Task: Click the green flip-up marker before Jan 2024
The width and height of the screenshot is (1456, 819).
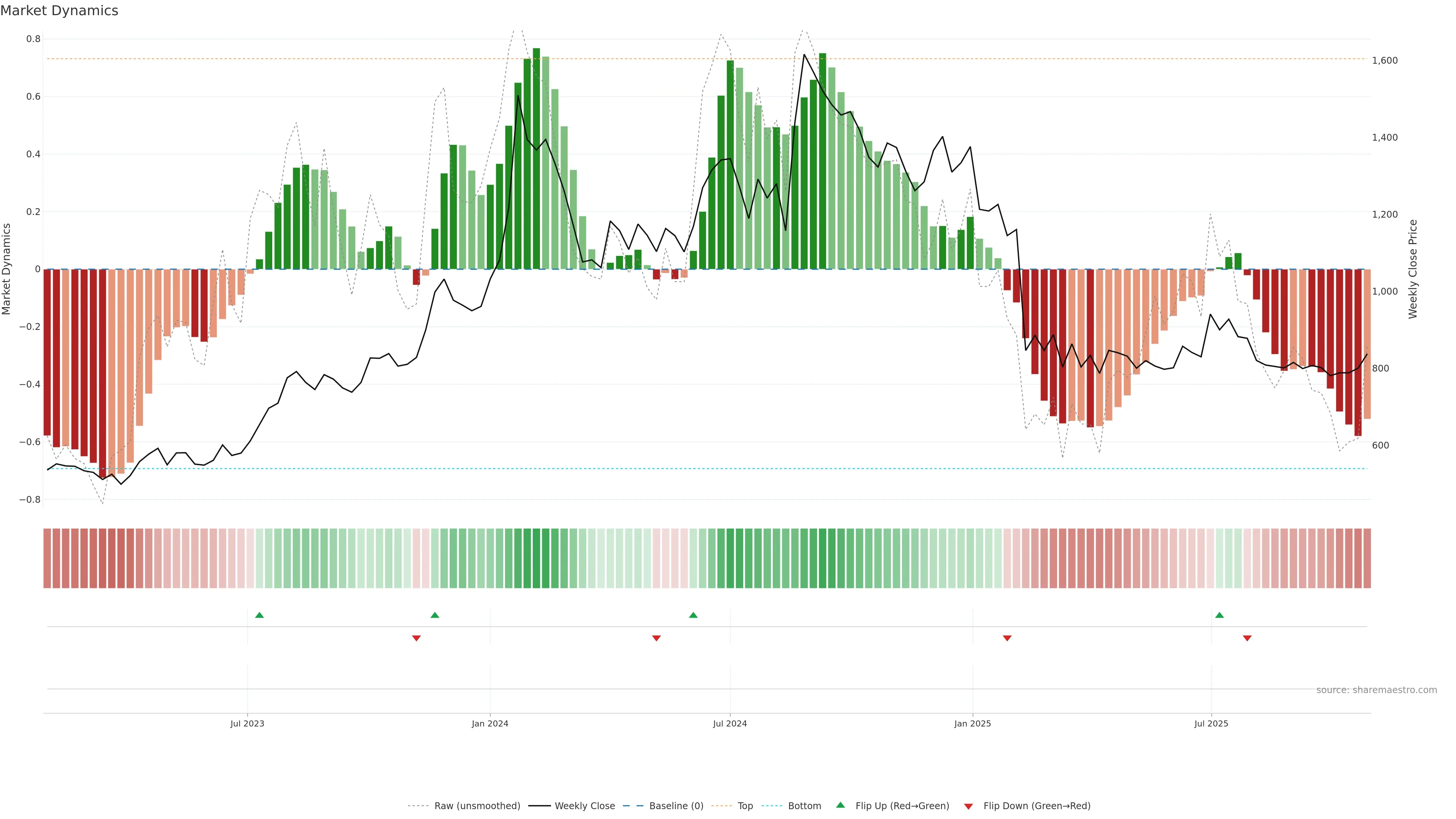Action: point(435,615)
